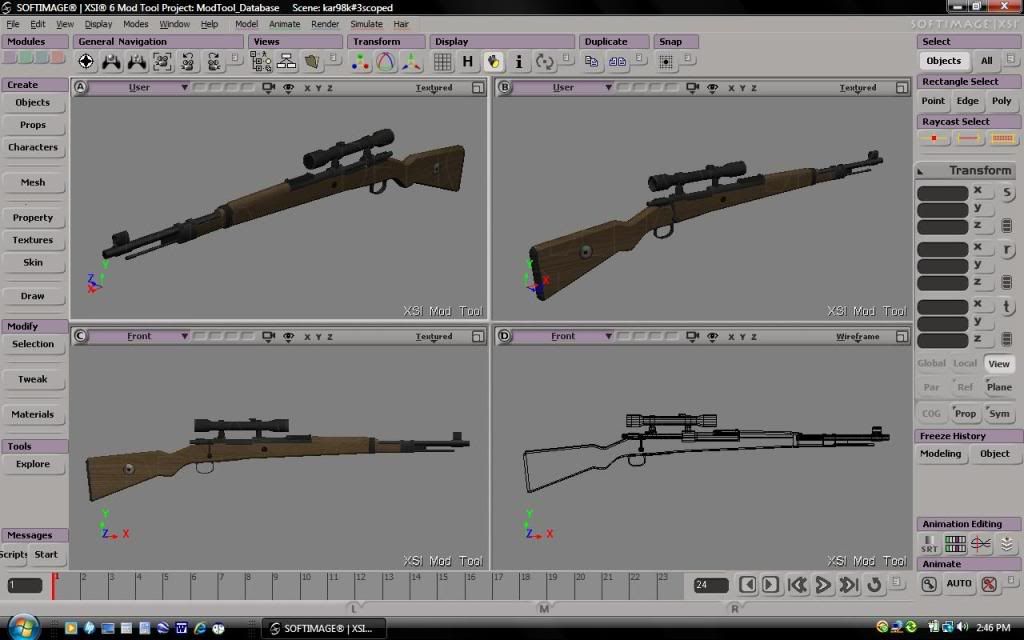Toggle the Plane transform mode

coord(999,387)
